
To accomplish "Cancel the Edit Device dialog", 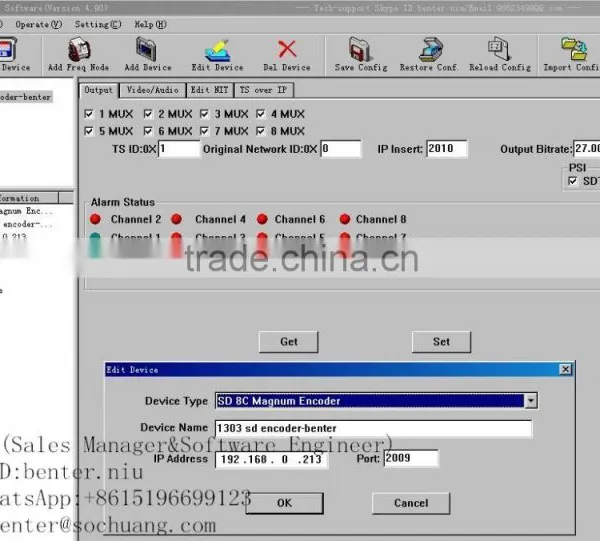I will [x=411, y=503].
